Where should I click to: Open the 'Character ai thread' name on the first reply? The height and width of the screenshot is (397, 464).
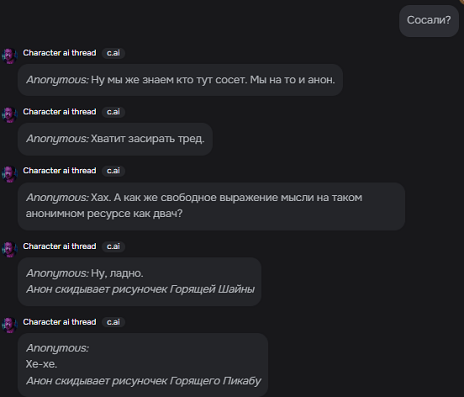point(59,53)
